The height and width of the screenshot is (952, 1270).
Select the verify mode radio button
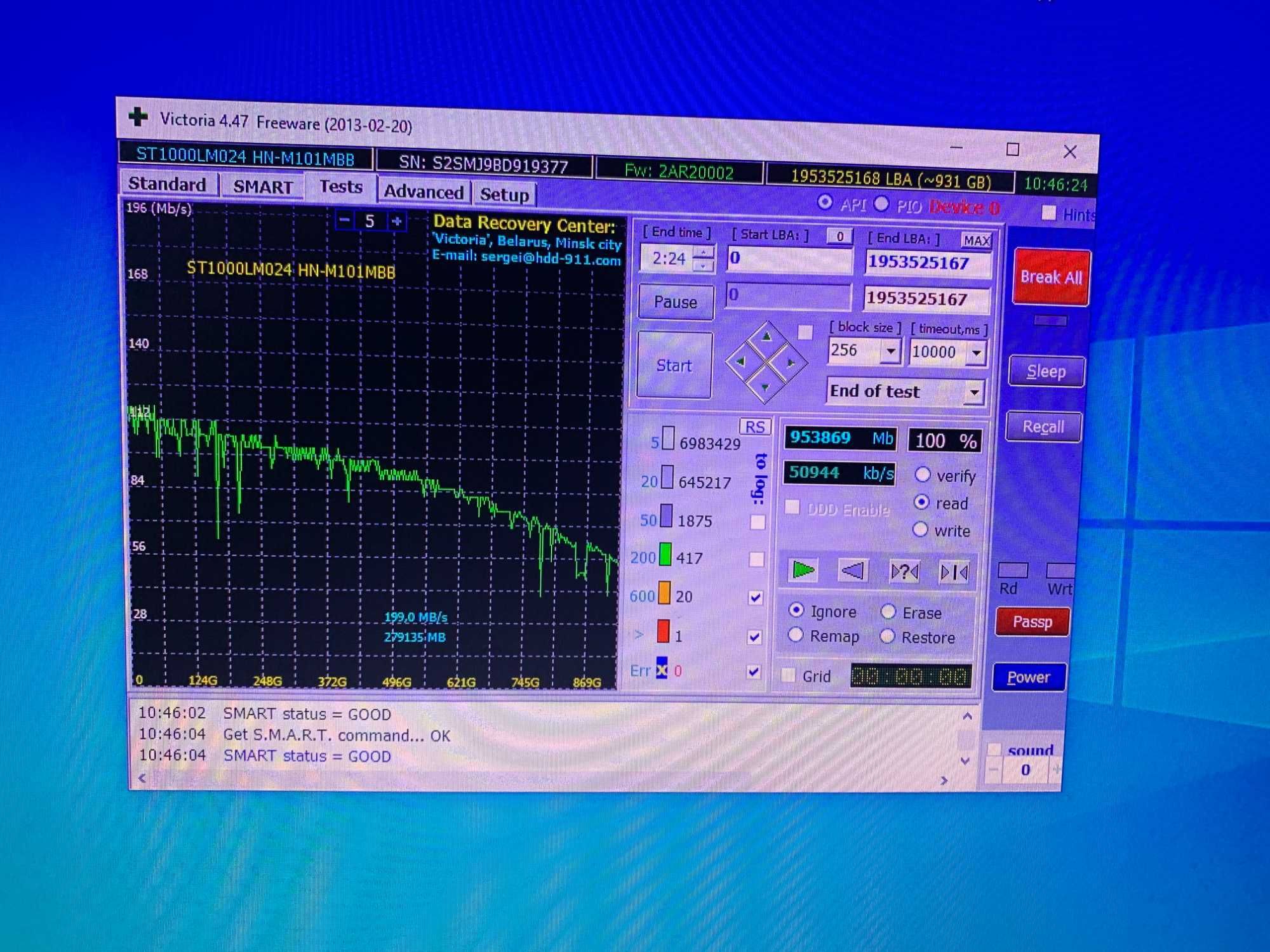point(923,474)
